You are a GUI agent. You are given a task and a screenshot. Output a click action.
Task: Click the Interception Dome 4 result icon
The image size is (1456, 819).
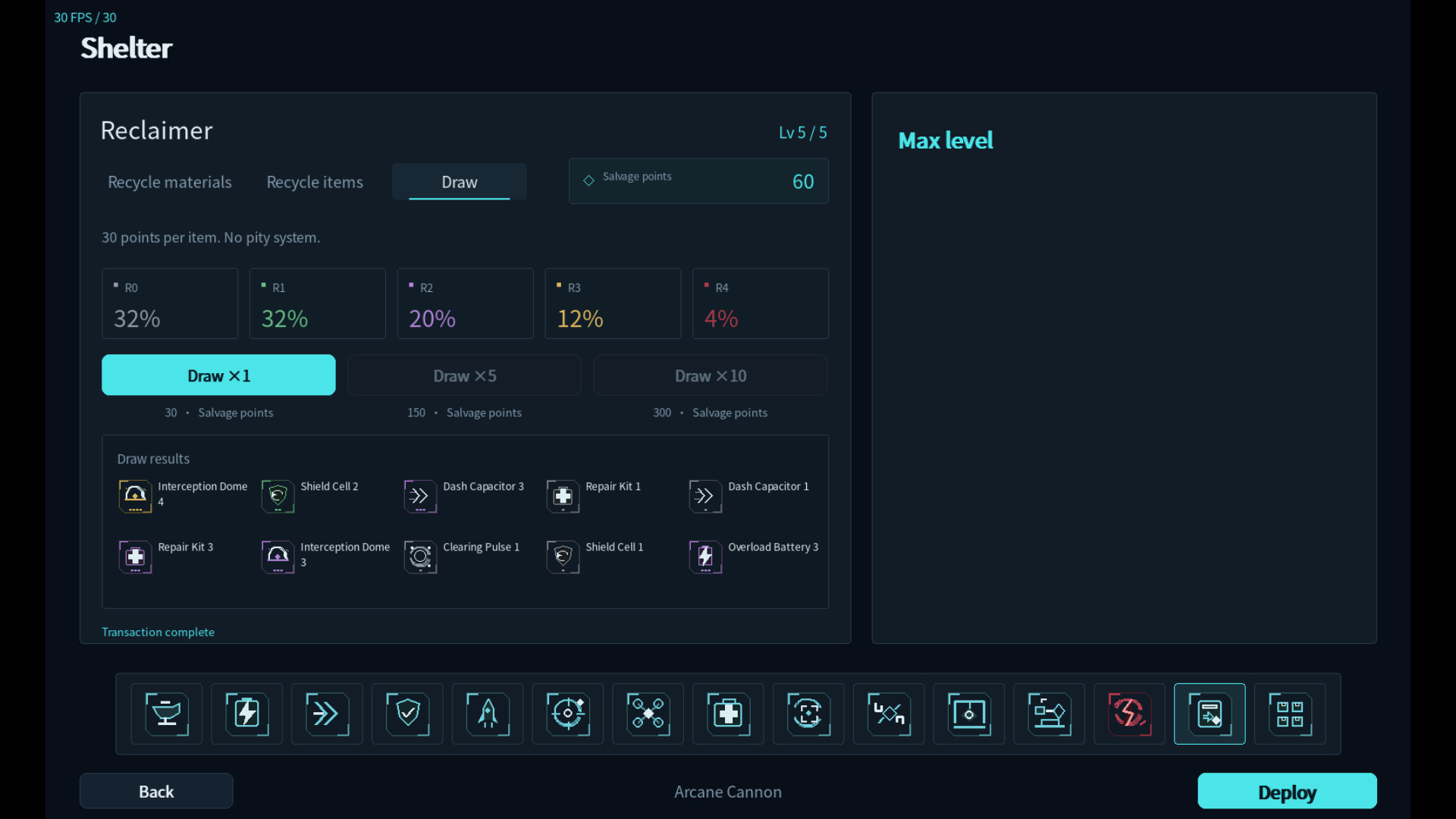[135, 496]
